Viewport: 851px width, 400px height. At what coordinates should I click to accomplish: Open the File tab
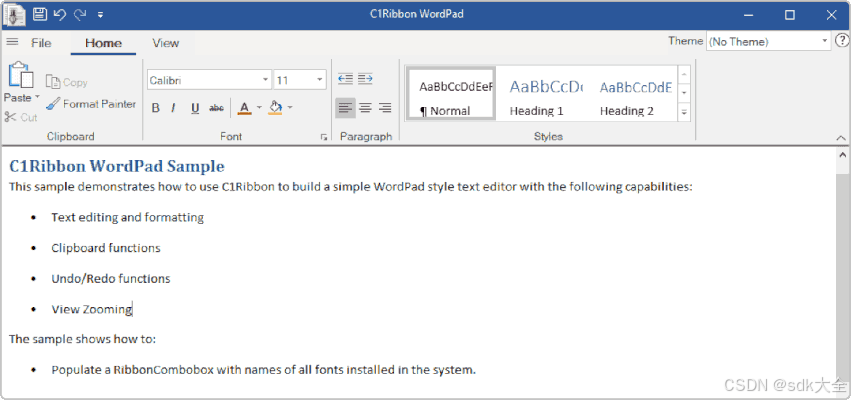(41, 43)
